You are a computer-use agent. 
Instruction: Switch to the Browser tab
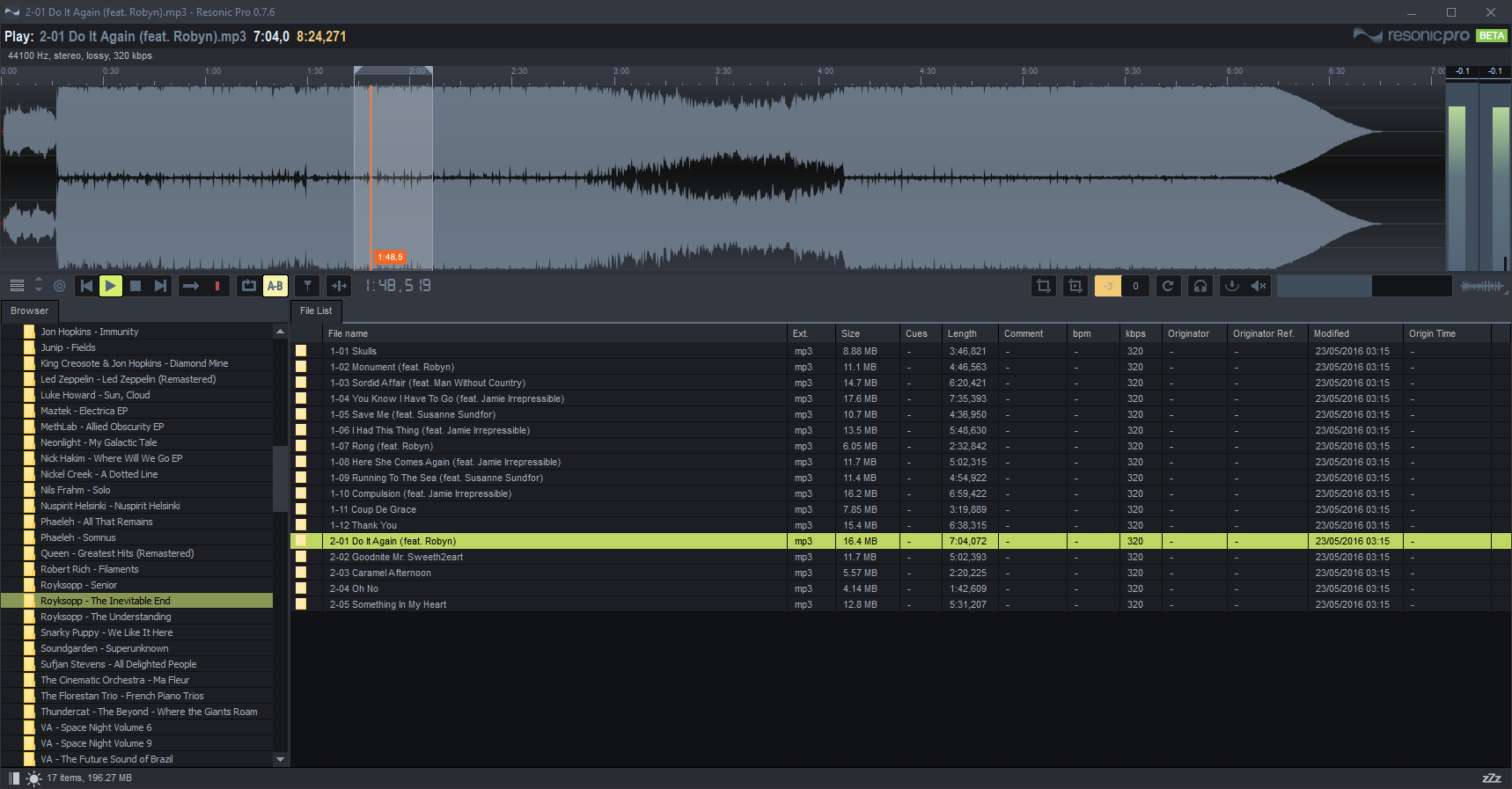30,310
